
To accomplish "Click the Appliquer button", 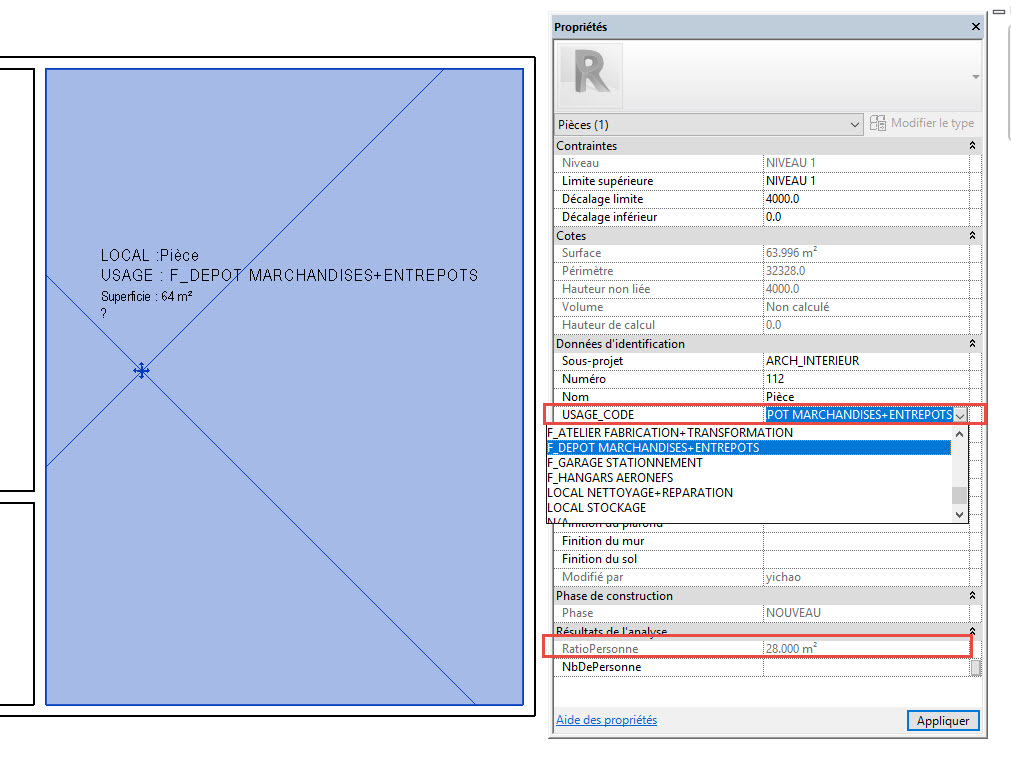I will (x=943, y=720).
